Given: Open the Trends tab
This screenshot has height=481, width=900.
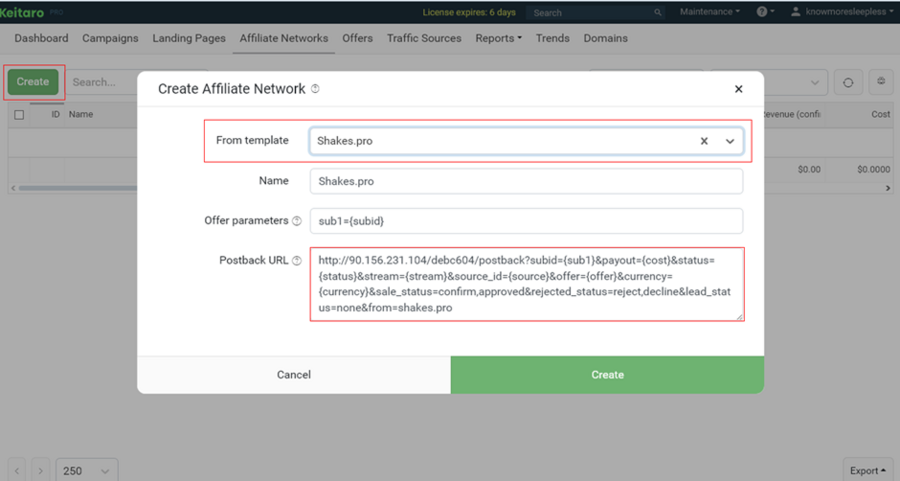Looking at the screenshot, I should [552, 38].
